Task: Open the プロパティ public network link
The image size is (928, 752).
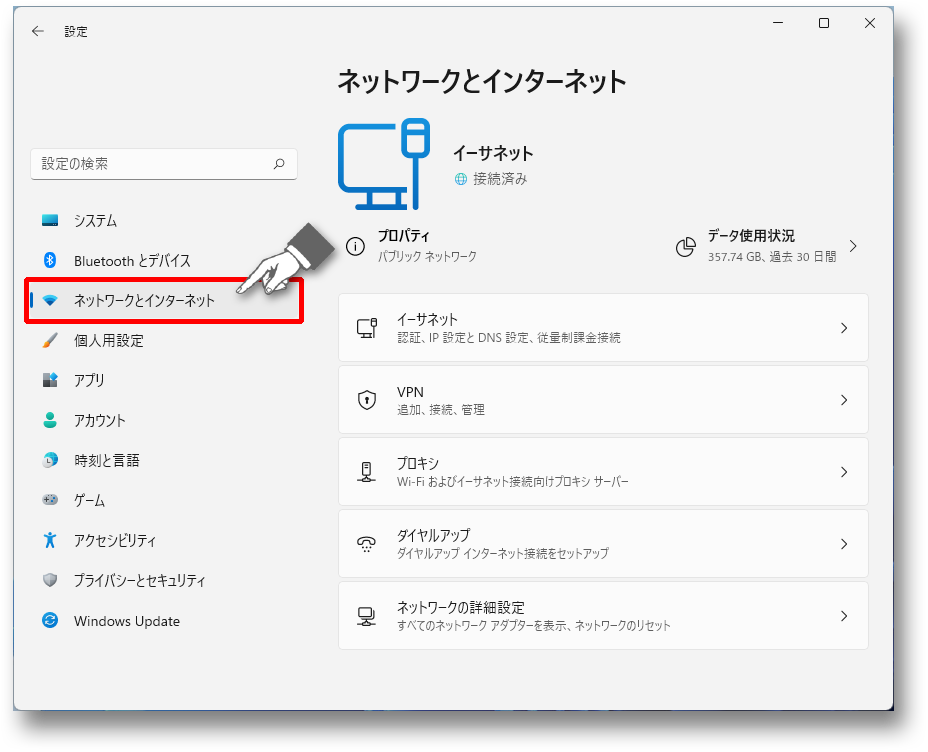Action: [413, 246]
